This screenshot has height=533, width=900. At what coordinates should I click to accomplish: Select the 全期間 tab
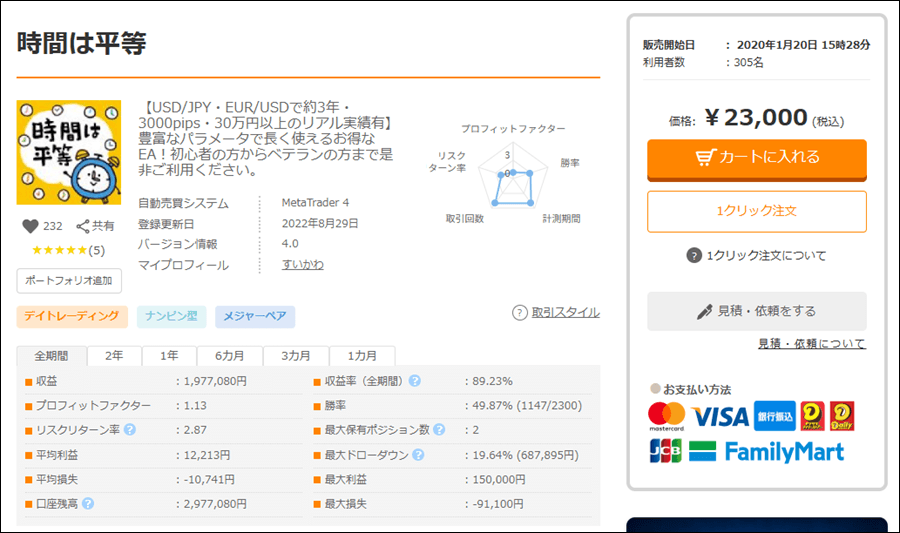point(52,356)
